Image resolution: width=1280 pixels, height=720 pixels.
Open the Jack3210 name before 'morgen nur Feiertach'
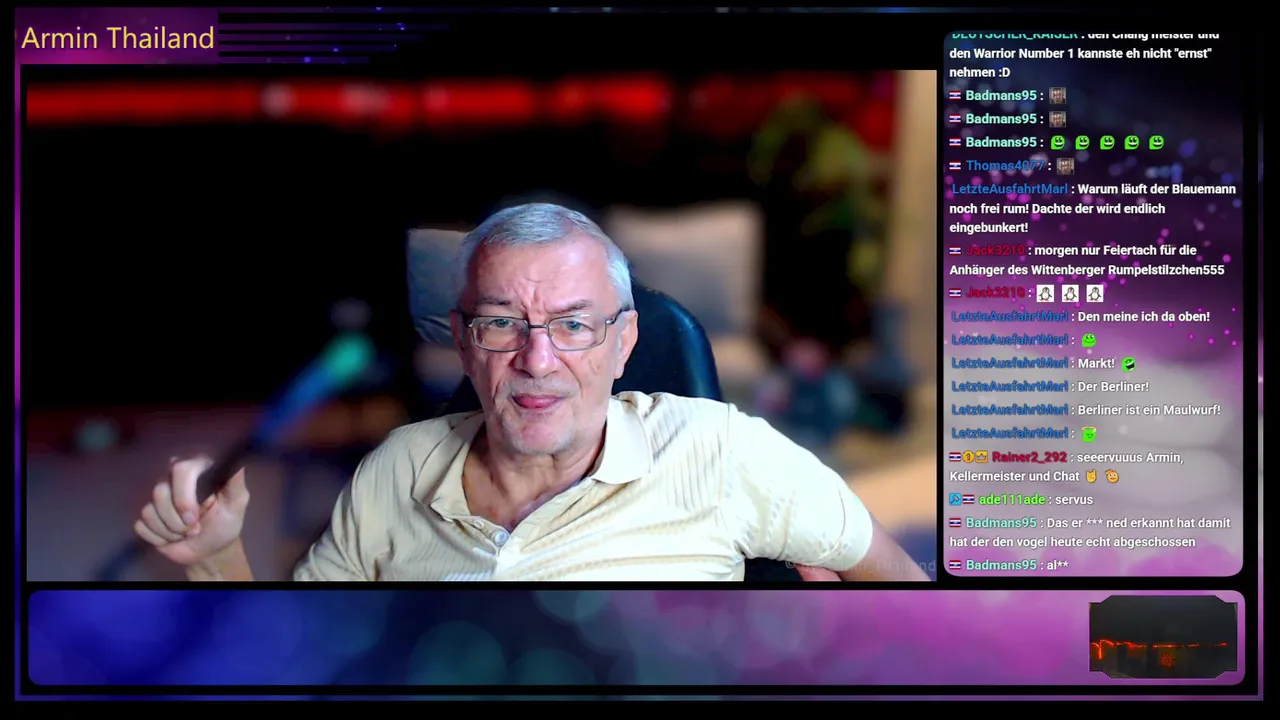point(996,251)
